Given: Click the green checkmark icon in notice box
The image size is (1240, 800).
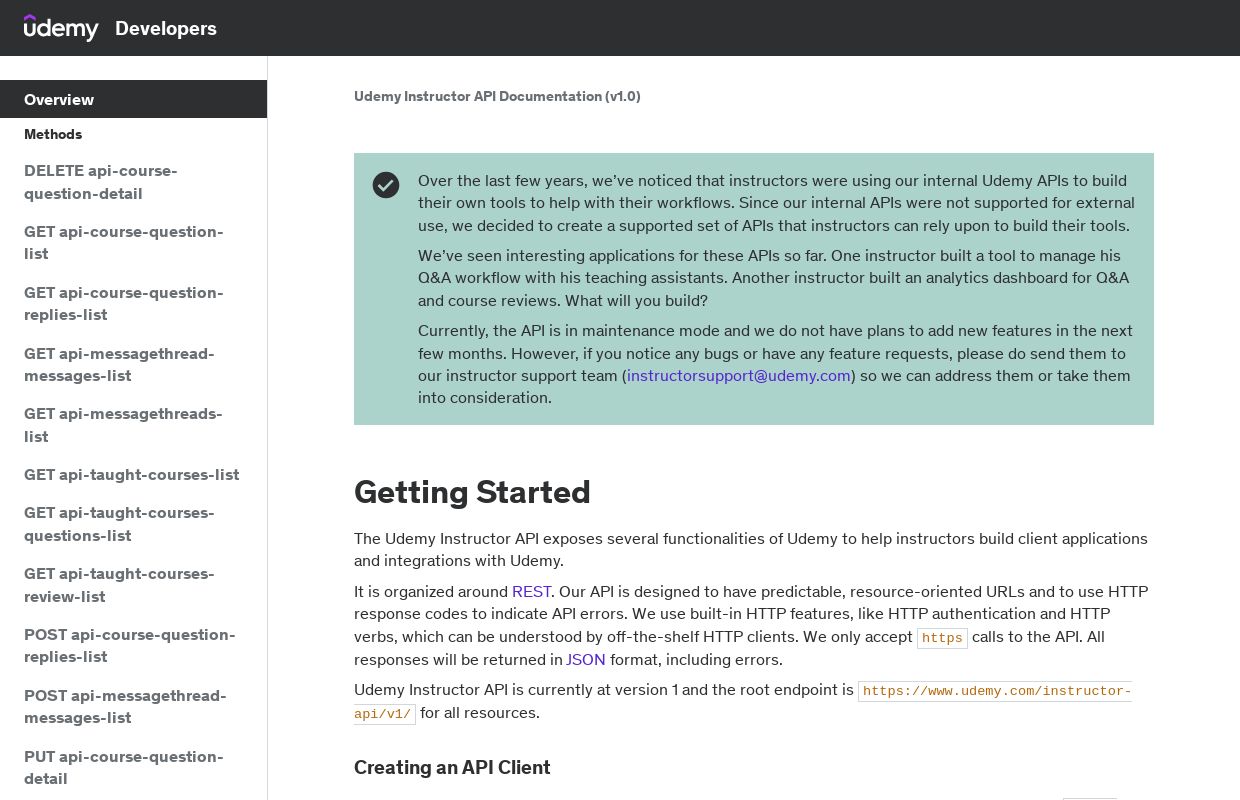Looking at the screenshot, I should 386,185.
